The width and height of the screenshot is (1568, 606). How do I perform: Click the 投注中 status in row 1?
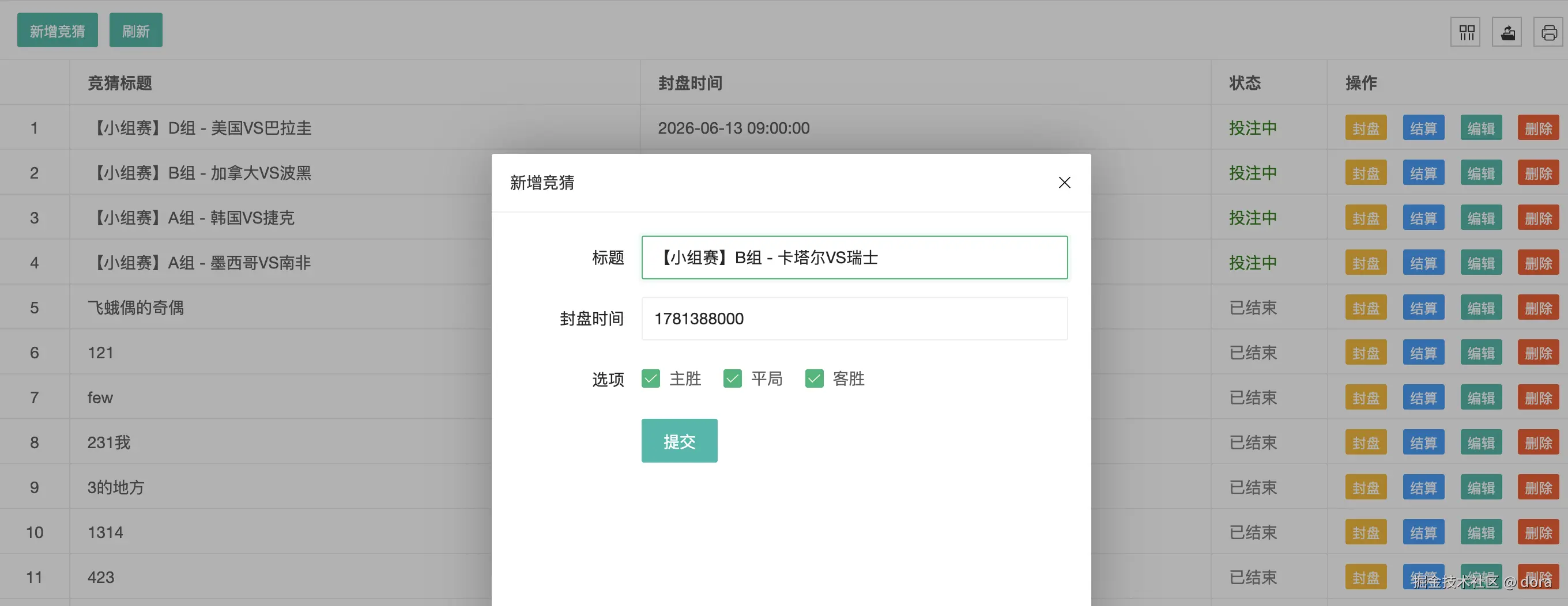coord(1253,128)
